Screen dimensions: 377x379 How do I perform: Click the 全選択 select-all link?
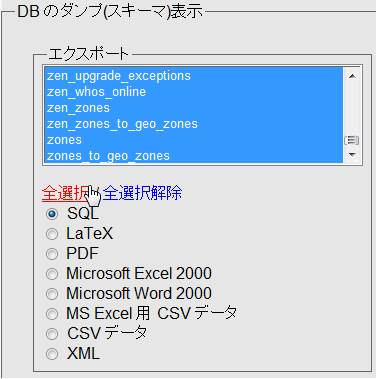[x=66, y=193]
